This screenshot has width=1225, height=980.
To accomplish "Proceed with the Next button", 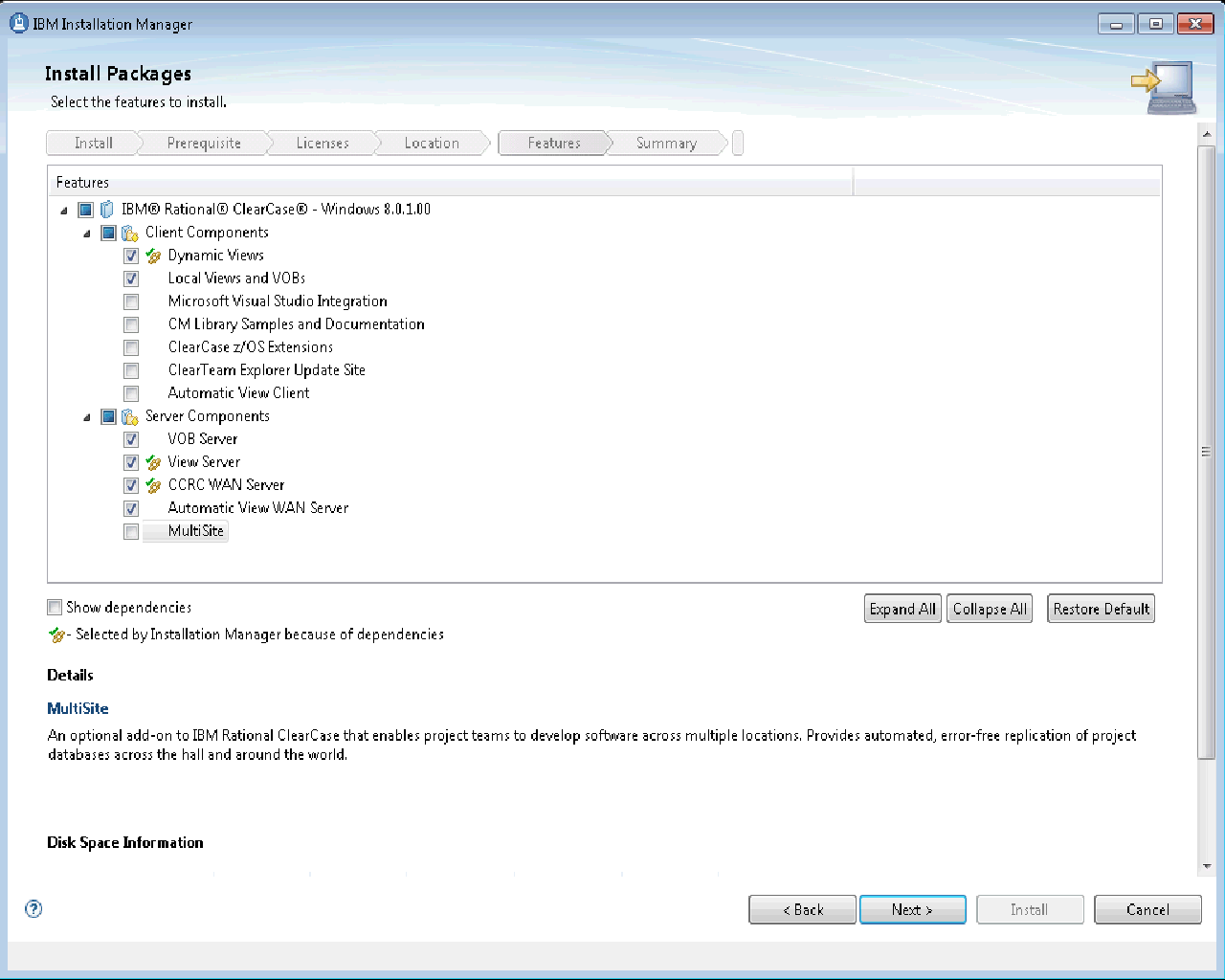I will (912, 909).
